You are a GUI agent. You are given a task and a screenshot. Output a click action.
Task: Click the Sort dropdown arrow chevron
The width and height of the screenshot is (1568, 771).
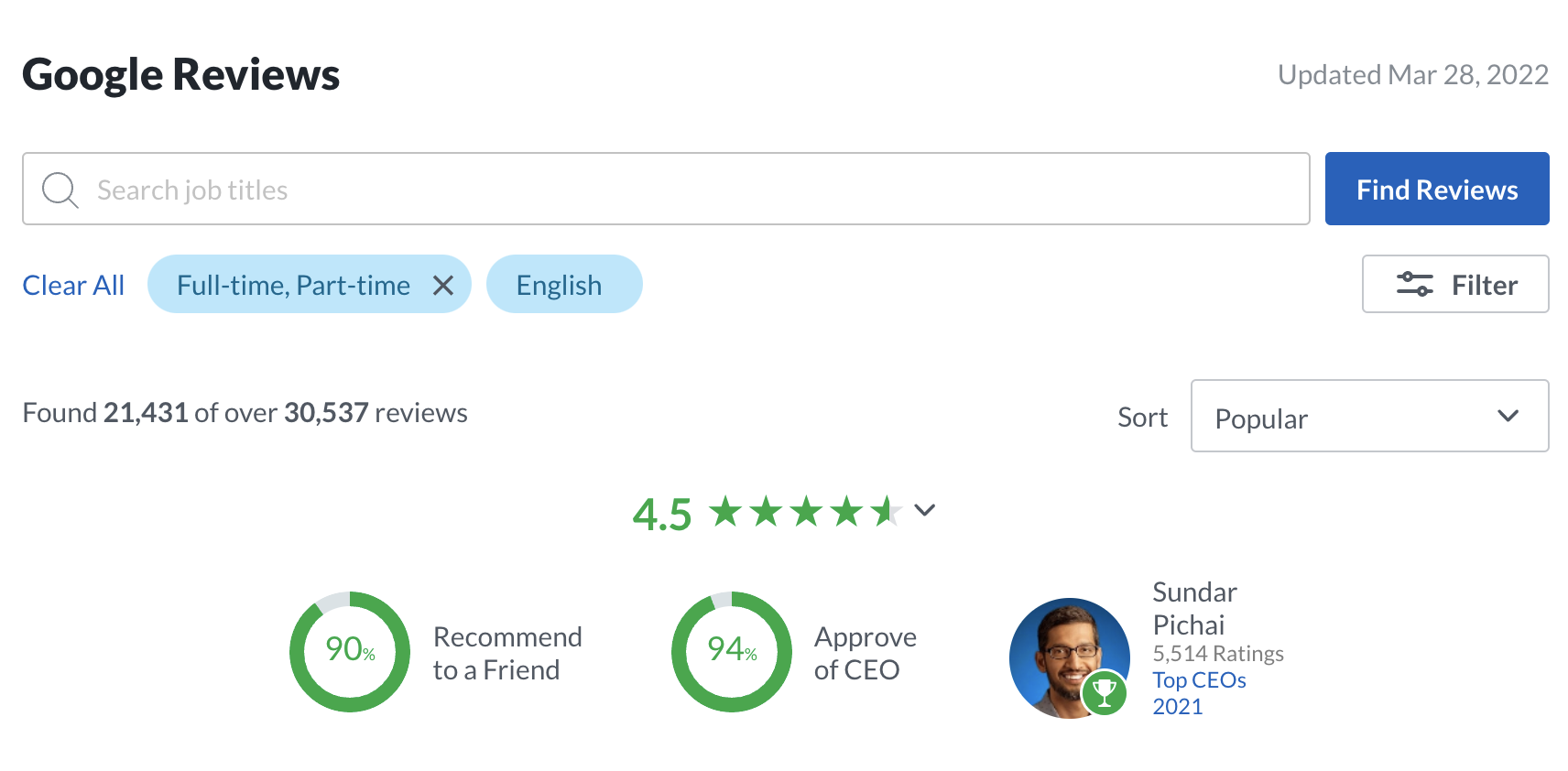point(1508,417)
